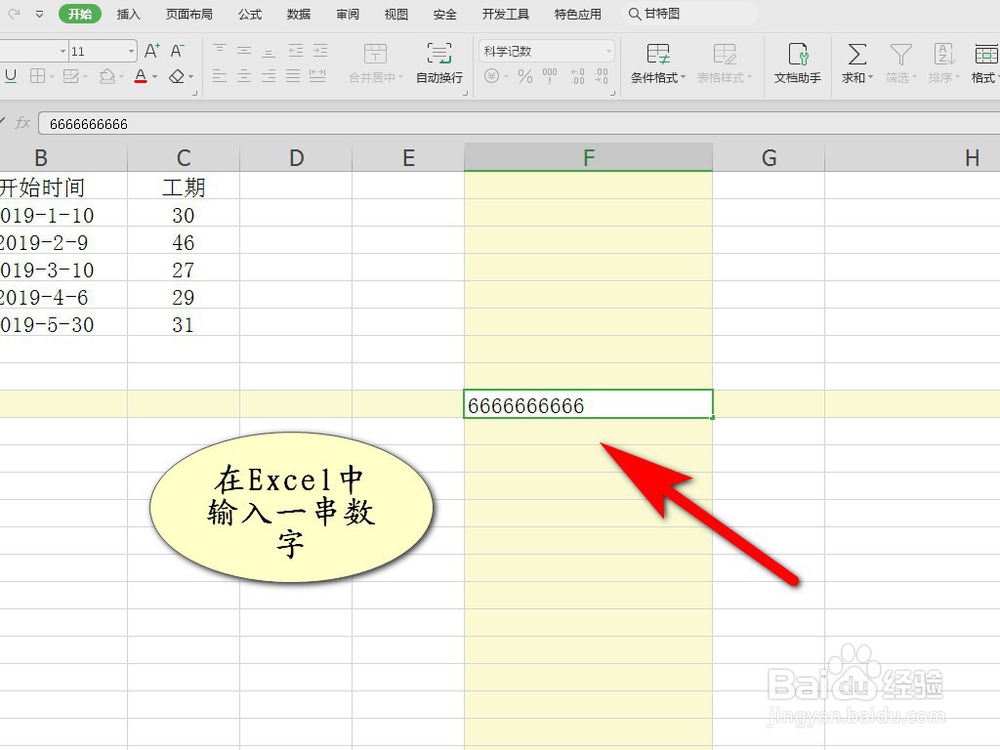1000x750 pixels.
Task: Open the border style dropdown
Action: pyautogui.click(x=50, y=76)
